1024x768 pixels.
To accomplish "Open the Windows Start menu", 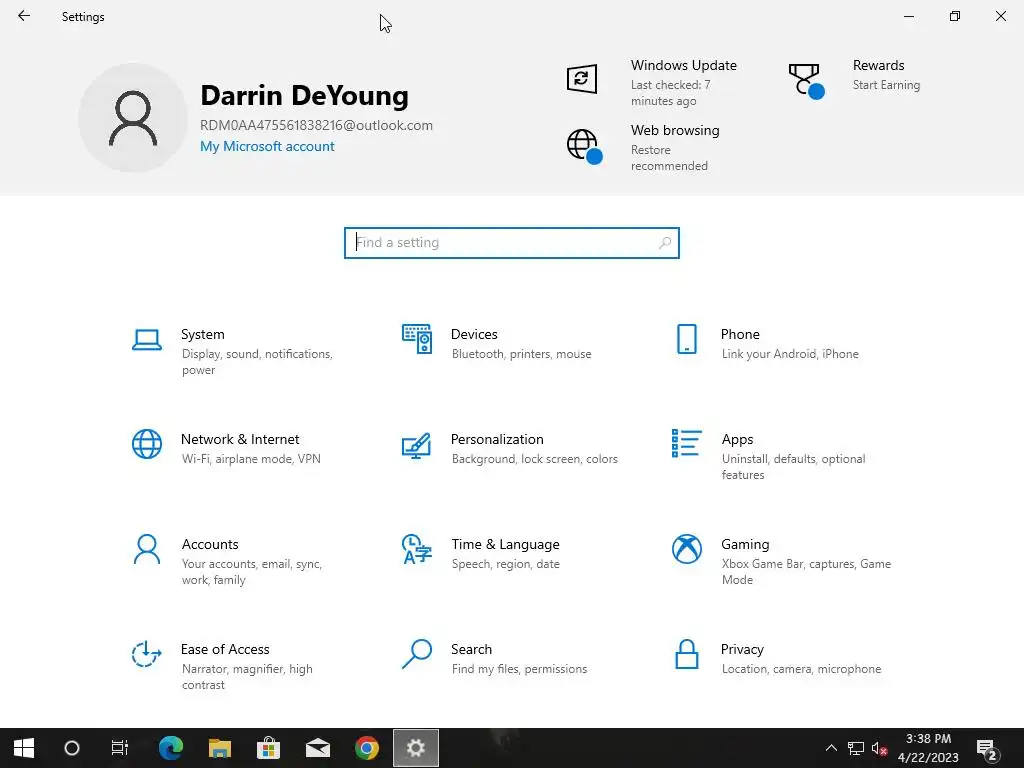I will click(24, 748).
